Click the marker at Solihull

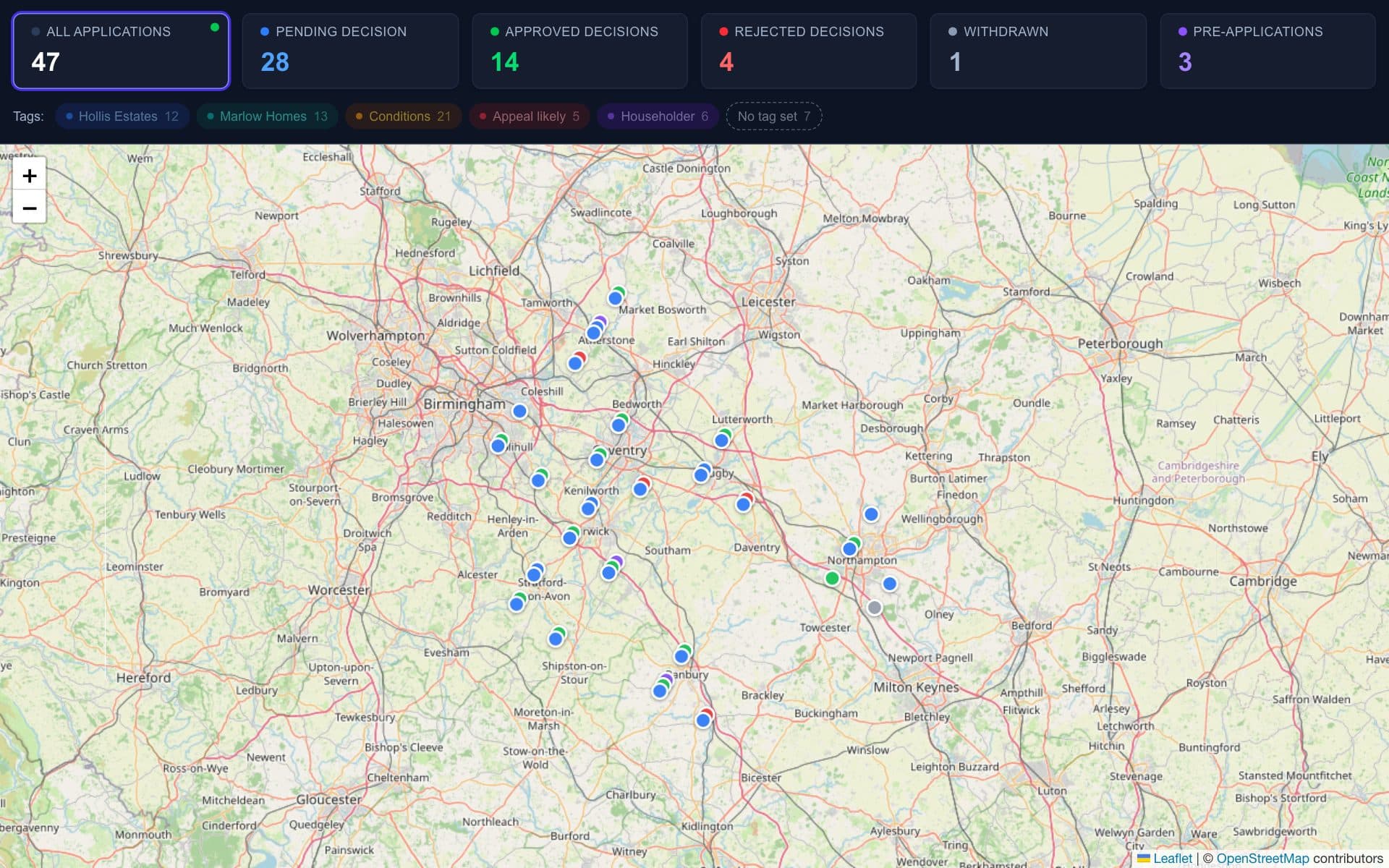[498, 446]
